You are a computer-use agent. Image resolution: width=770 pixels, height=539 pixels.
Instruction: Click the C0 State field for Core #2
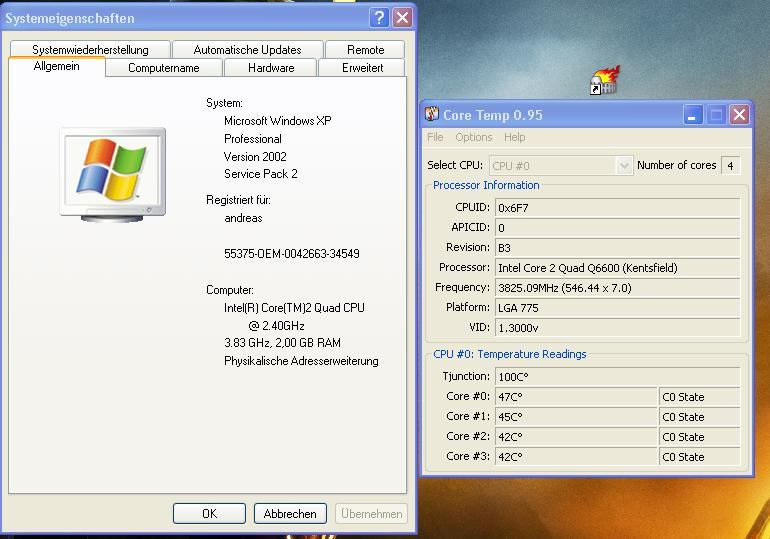point(700,437)
